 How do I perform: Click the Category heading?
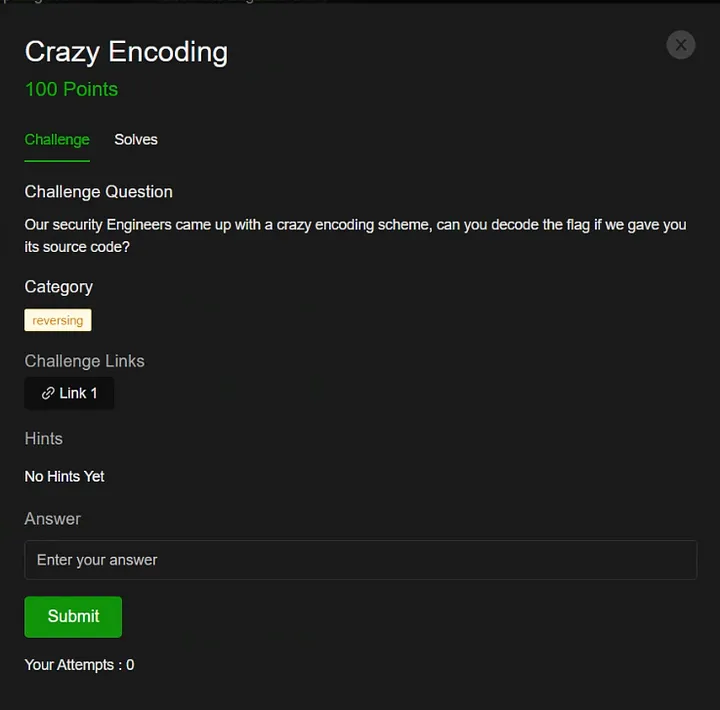point(59,287)
